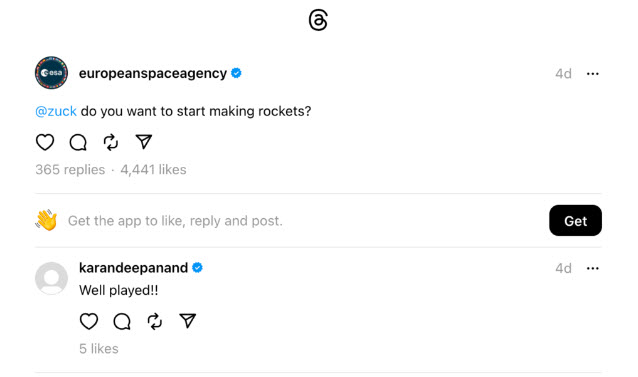
Task: Share karandeepanand's comment with send icon
Action: [188, 321]
